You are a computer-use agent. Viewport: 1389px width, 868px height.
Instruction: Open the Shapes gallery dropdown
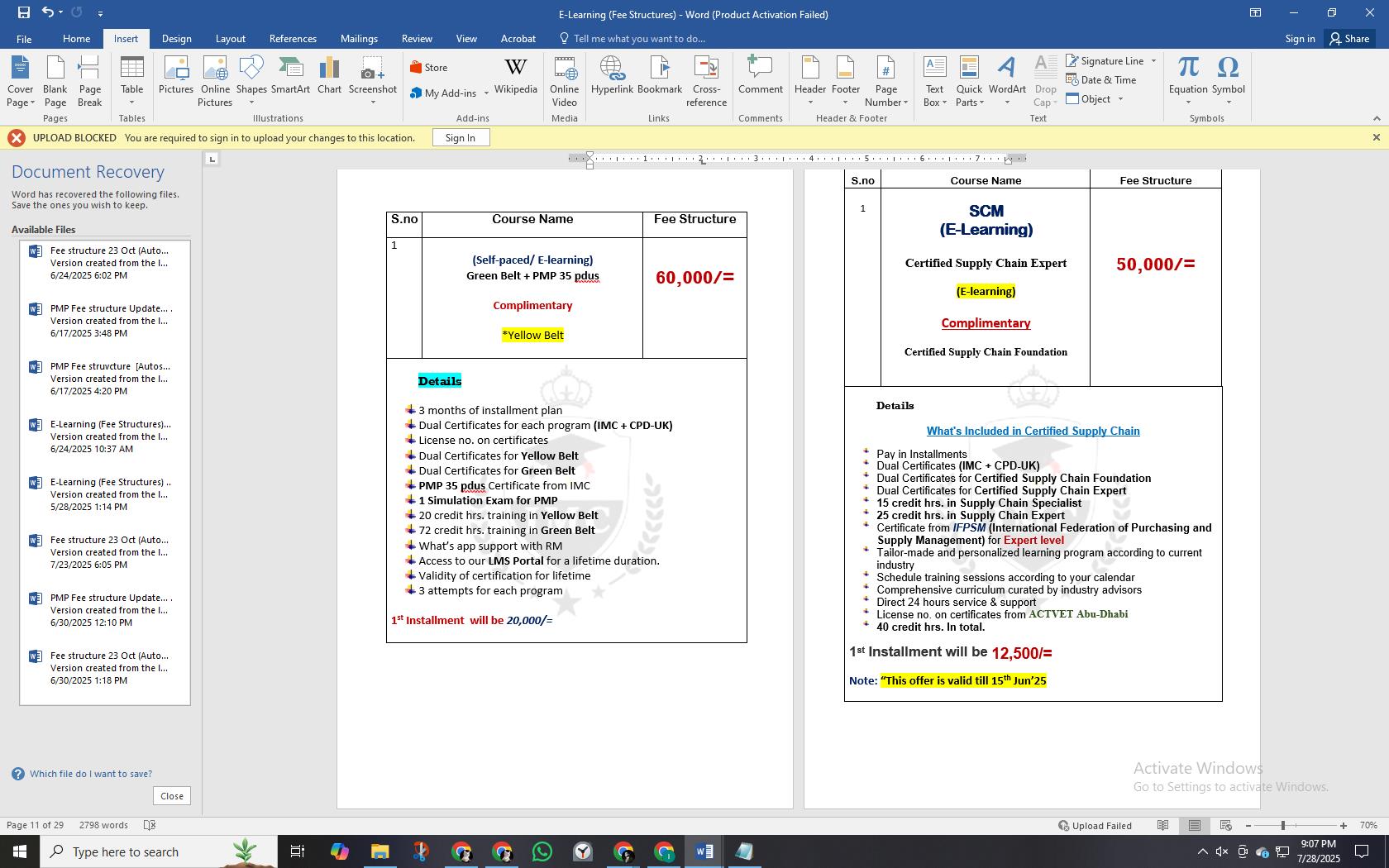[x=251, y=95]
